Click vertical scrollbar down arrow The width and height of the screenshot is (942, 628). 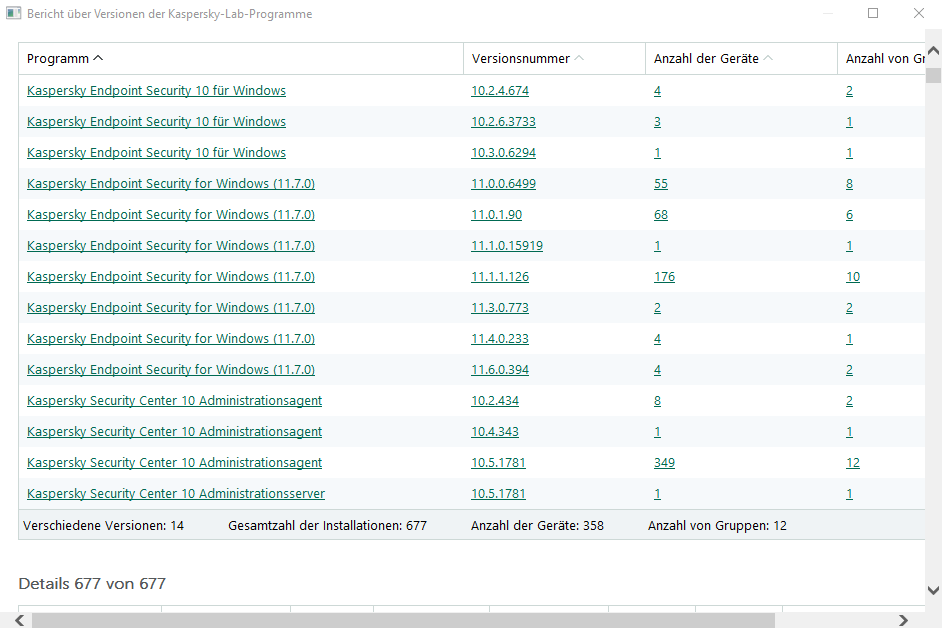933,591
